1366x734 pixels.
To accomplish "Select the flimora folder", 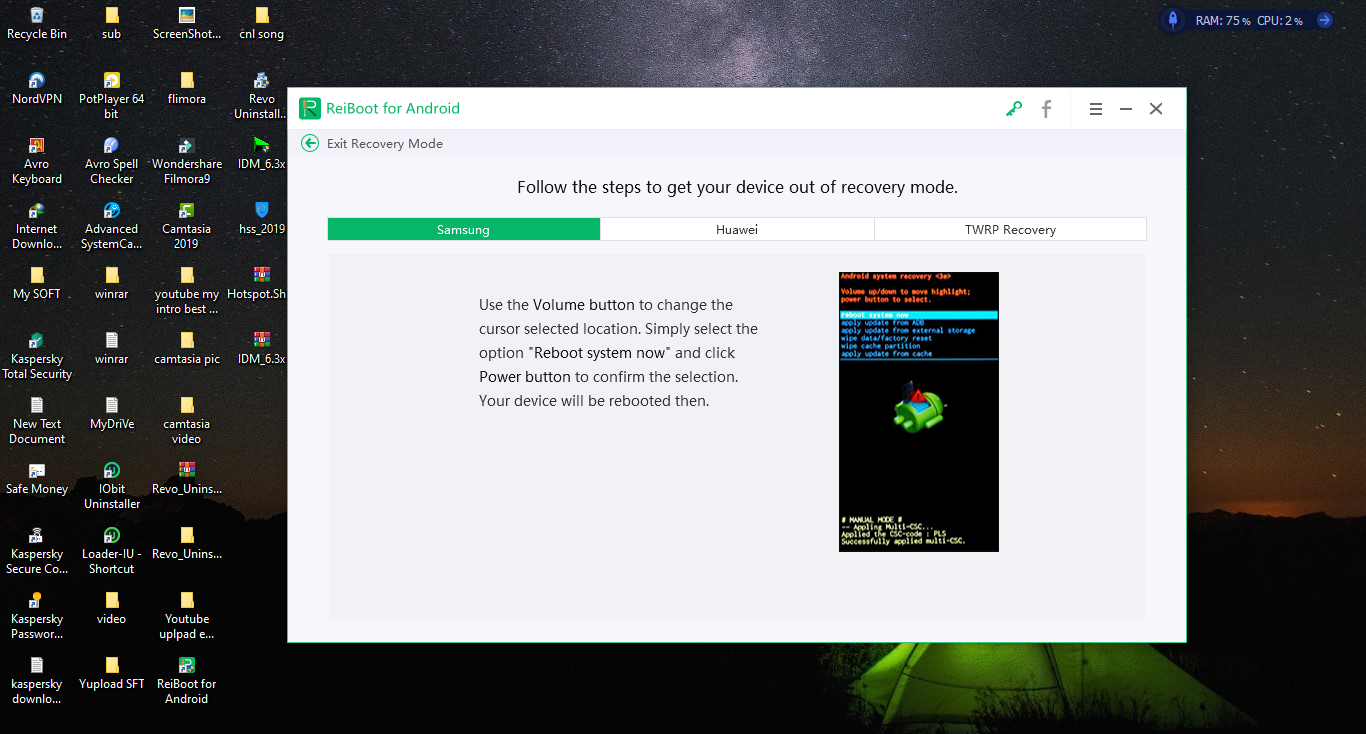I will pos(187,88).
